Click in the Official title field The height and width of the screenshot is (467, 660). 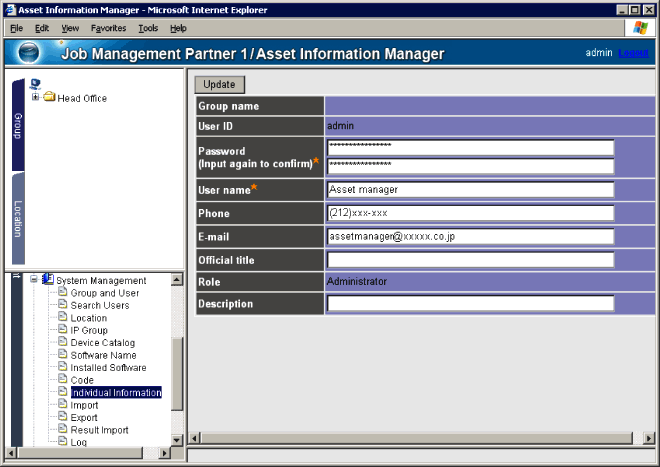[470, 260]
